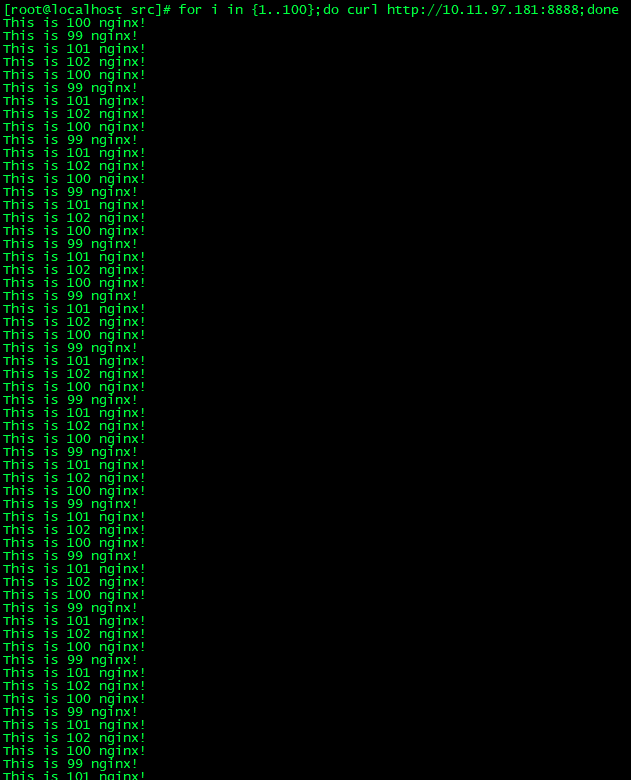The height and width of the screenshot is (780, 631).
Task: Select the first This is 101 nginx! line
Action: (x=74, y=49)
